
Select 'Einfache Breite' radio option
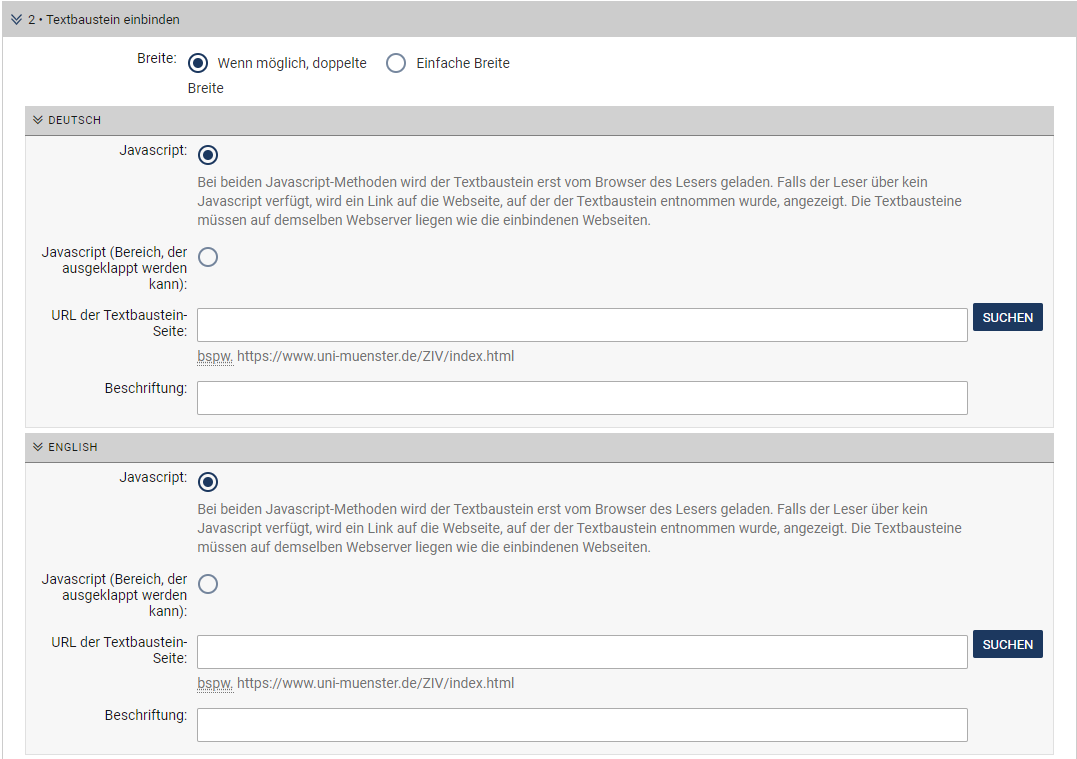[x=396, y=63]
